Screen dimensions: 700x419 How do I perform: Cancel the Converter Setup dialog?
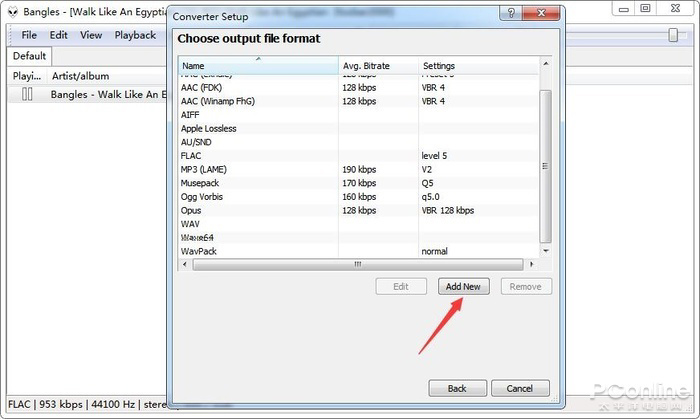tap(520, 388)
